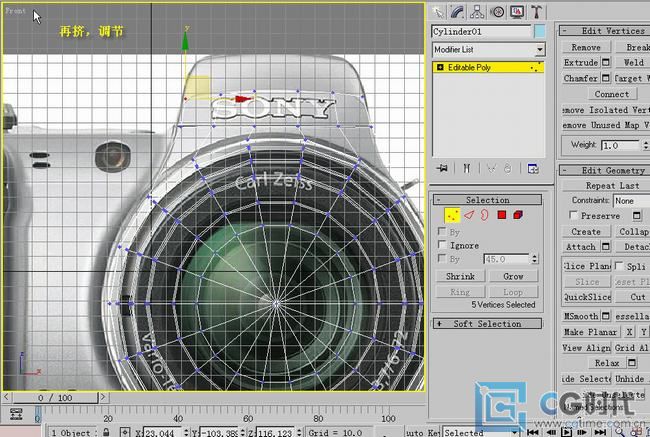Adjust the X coordinate spinner arrows
The width and height of the screenshot is (650, 437).
(186, 432)
